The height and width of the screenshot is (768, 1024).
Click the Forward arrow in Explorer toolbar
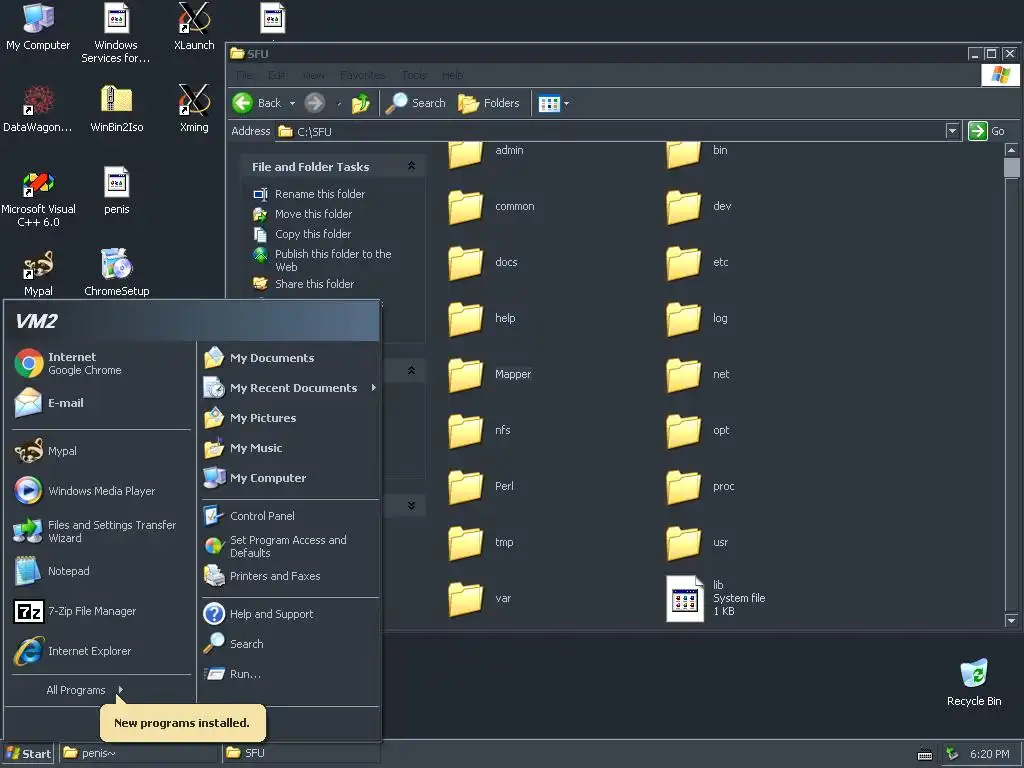[x=315, y=103]
